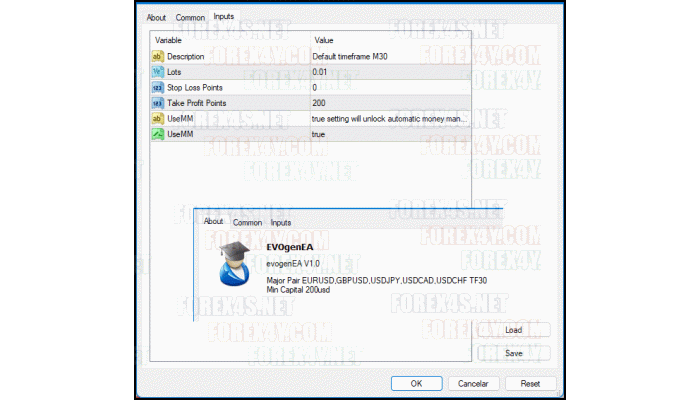
Task: Open the About tab in the inset window
Action: point(213,221)
